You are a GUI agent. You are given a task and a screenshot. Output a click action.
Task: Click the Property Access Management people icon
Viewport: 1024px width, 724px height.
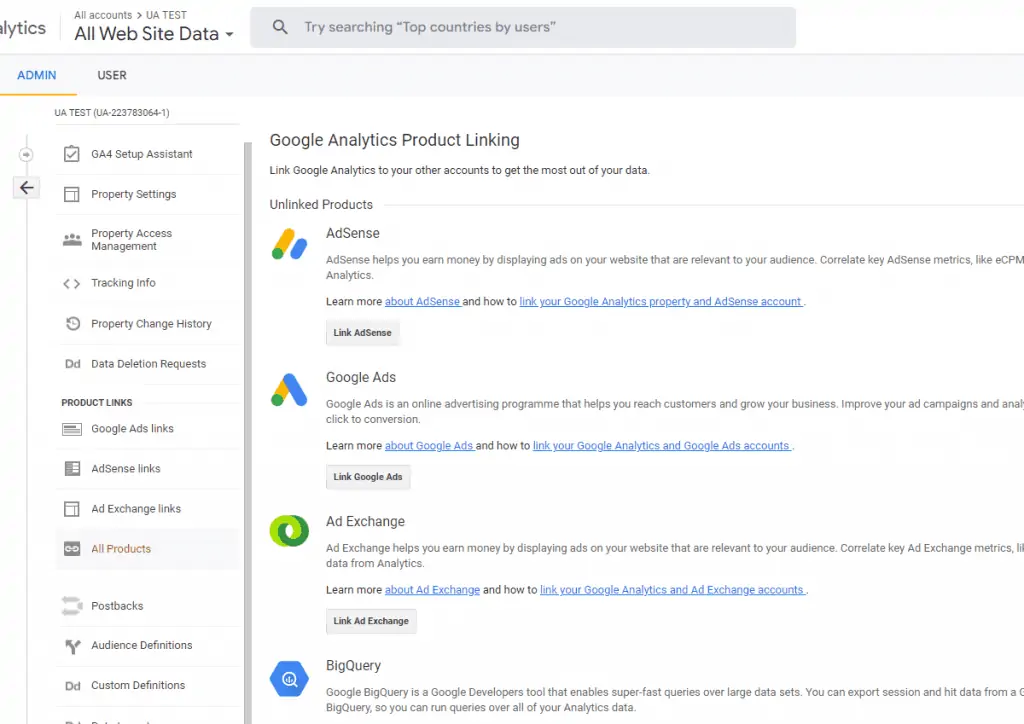click(x=71, y=239)
